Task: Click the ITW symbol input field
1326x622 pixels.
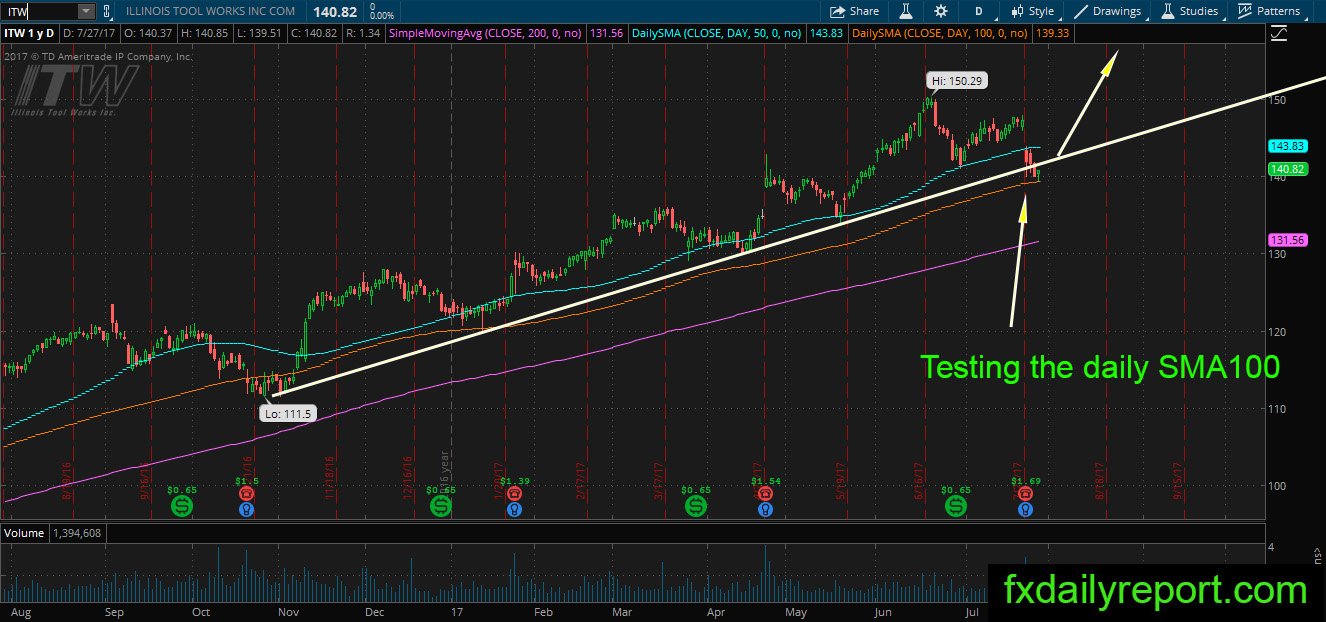Action: point(38,11)
